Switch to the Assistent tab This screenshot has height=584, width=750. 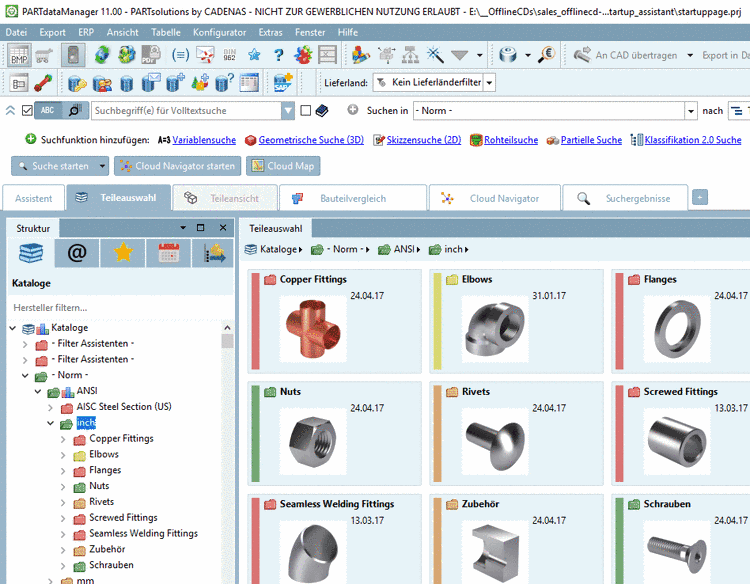pyautogui.click(x=33, y=198)
